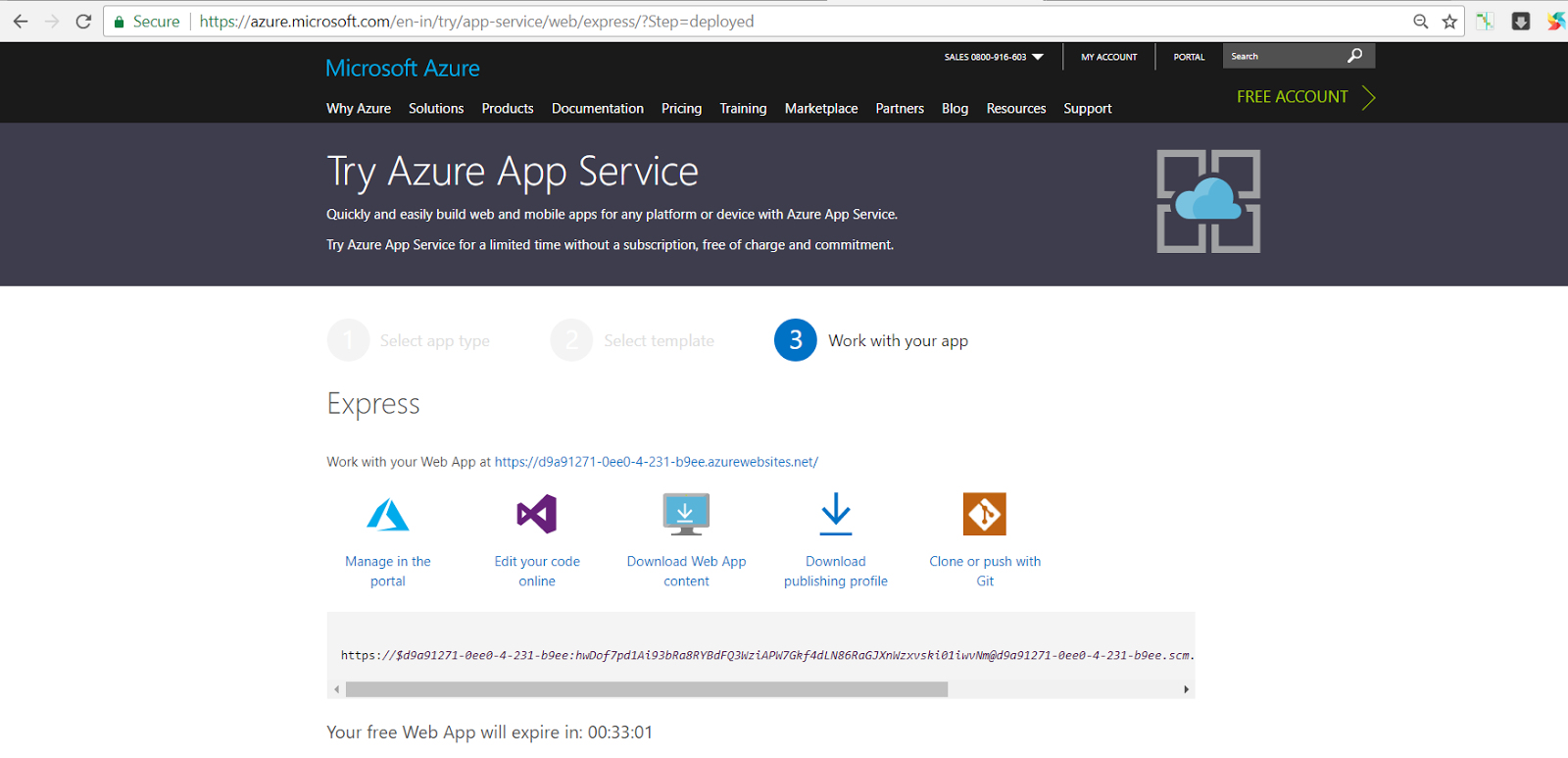Viewport: 1568px width, 758px height.
Task: Click the monitor download Web App icon
Action: [686, 514]
